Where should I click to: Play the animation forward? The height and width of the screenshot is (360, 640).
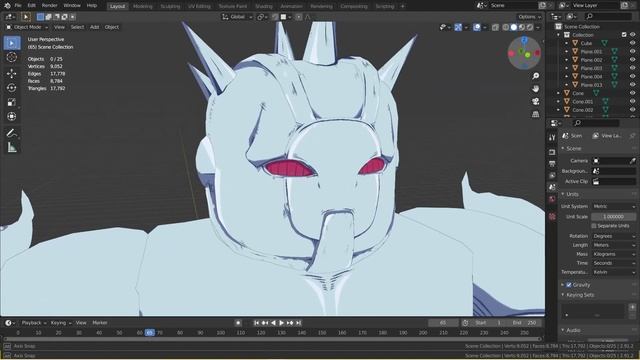tap(282, 323)
